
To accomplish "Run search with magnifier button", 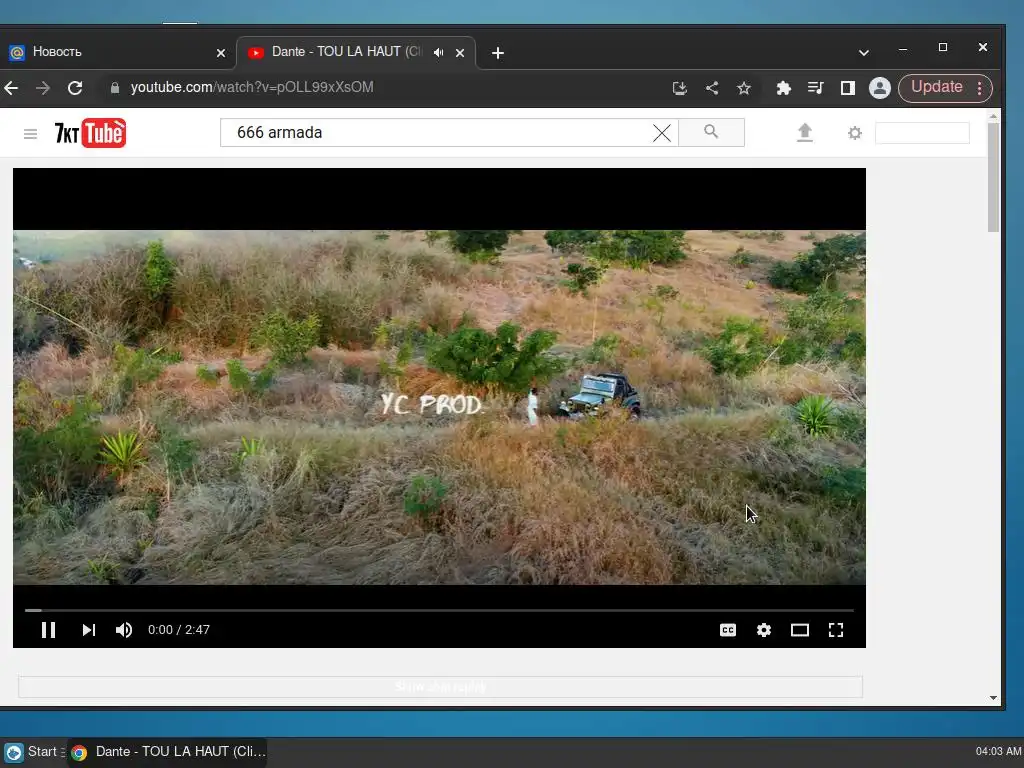I will [x=711, y=133].
